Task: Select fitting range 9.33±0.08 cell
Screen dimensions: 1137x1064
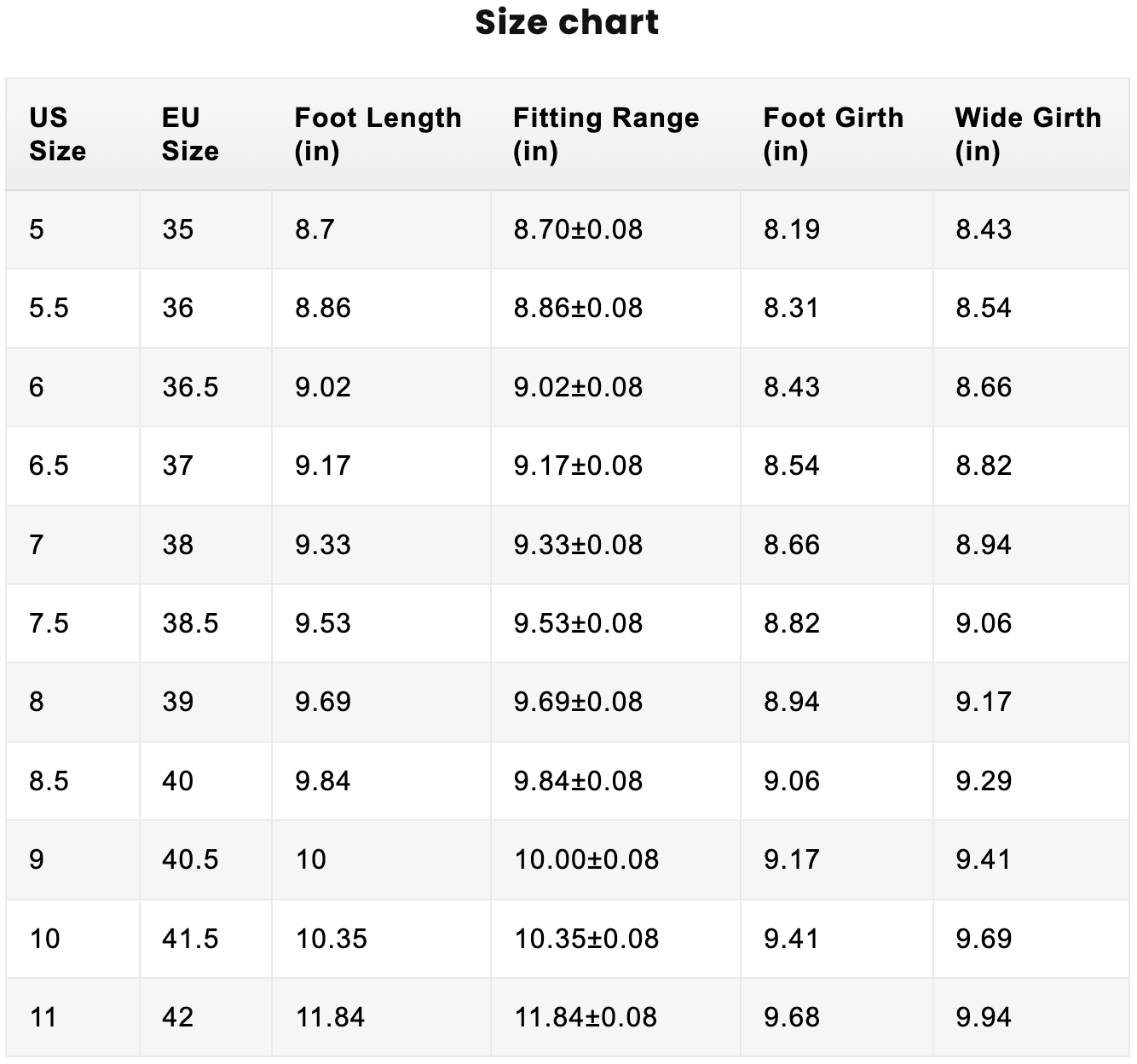Action: point(578,545)
